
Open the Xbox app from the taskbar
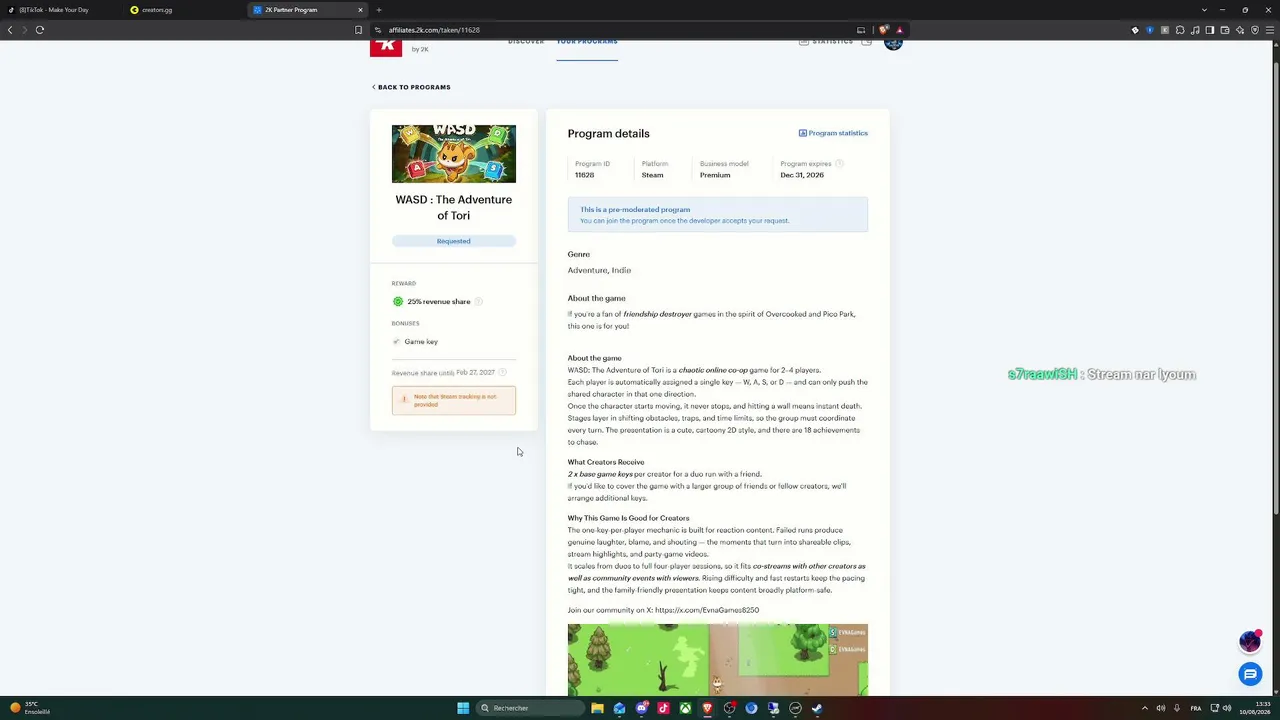click(685, 708)
